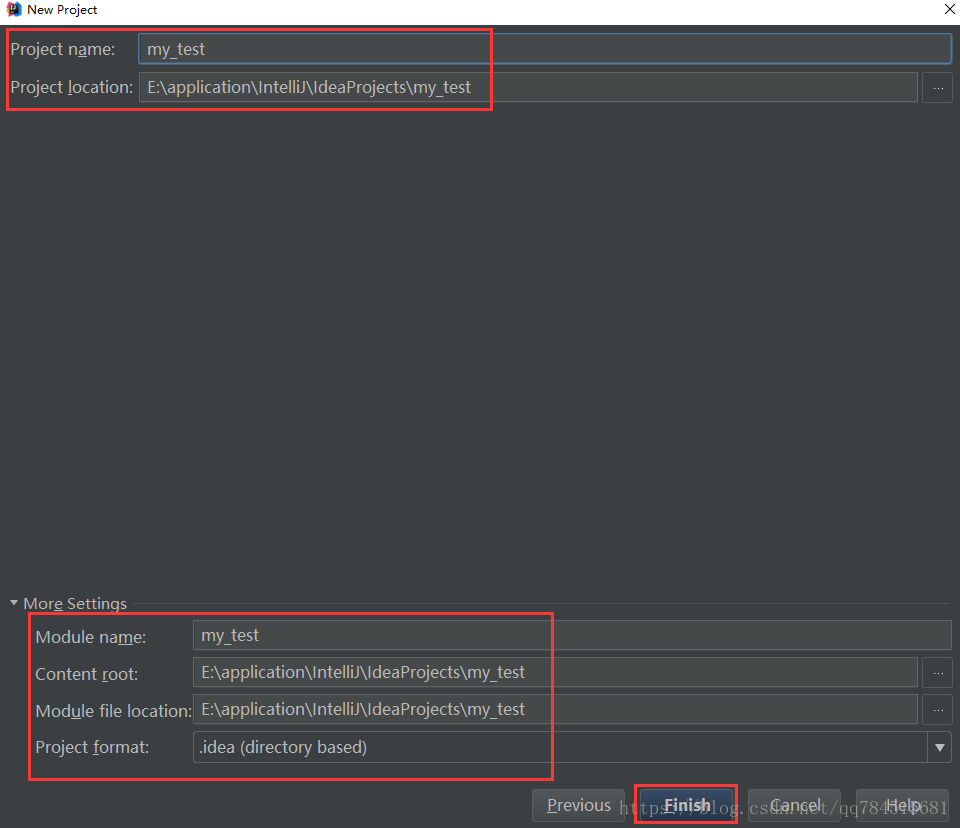Click the 'Project location:' label
The width and height of the screenshot is (960, 828).
click(71, 88)
